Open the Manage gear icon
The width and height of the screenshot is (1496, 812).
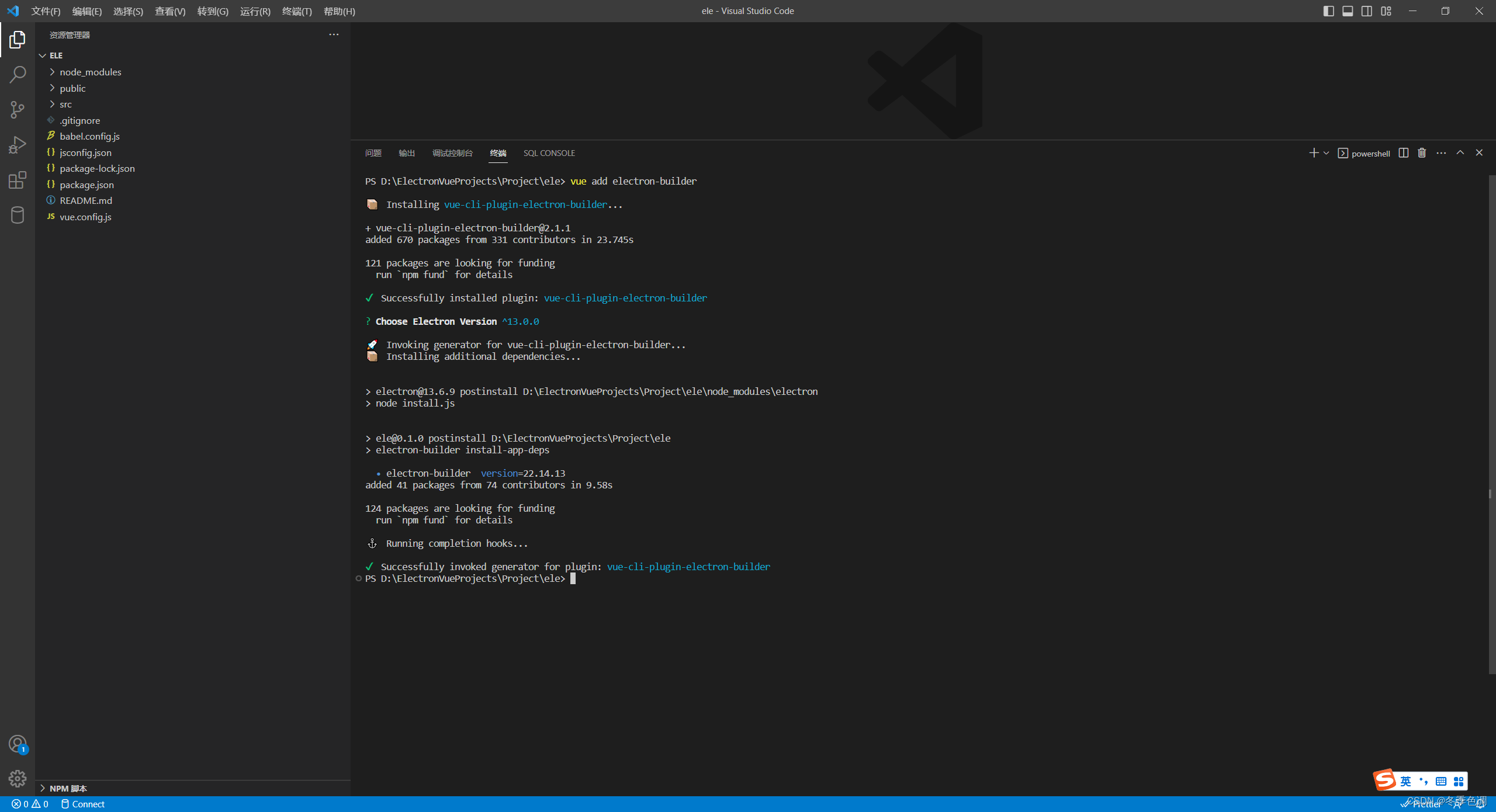coord(17,779)
